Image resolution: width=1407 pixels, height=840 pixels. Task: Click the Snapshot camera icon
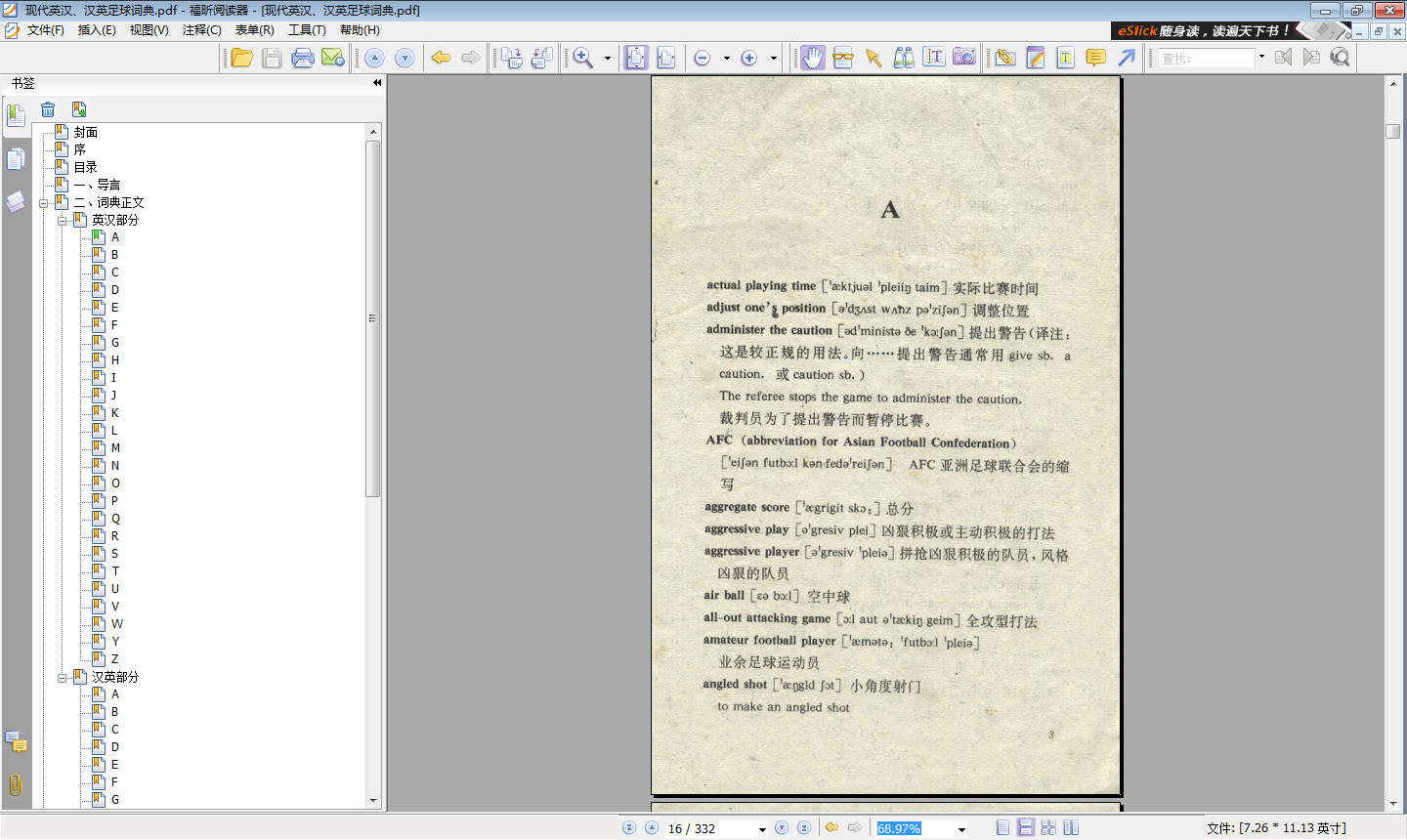click(x=964, y=58)
